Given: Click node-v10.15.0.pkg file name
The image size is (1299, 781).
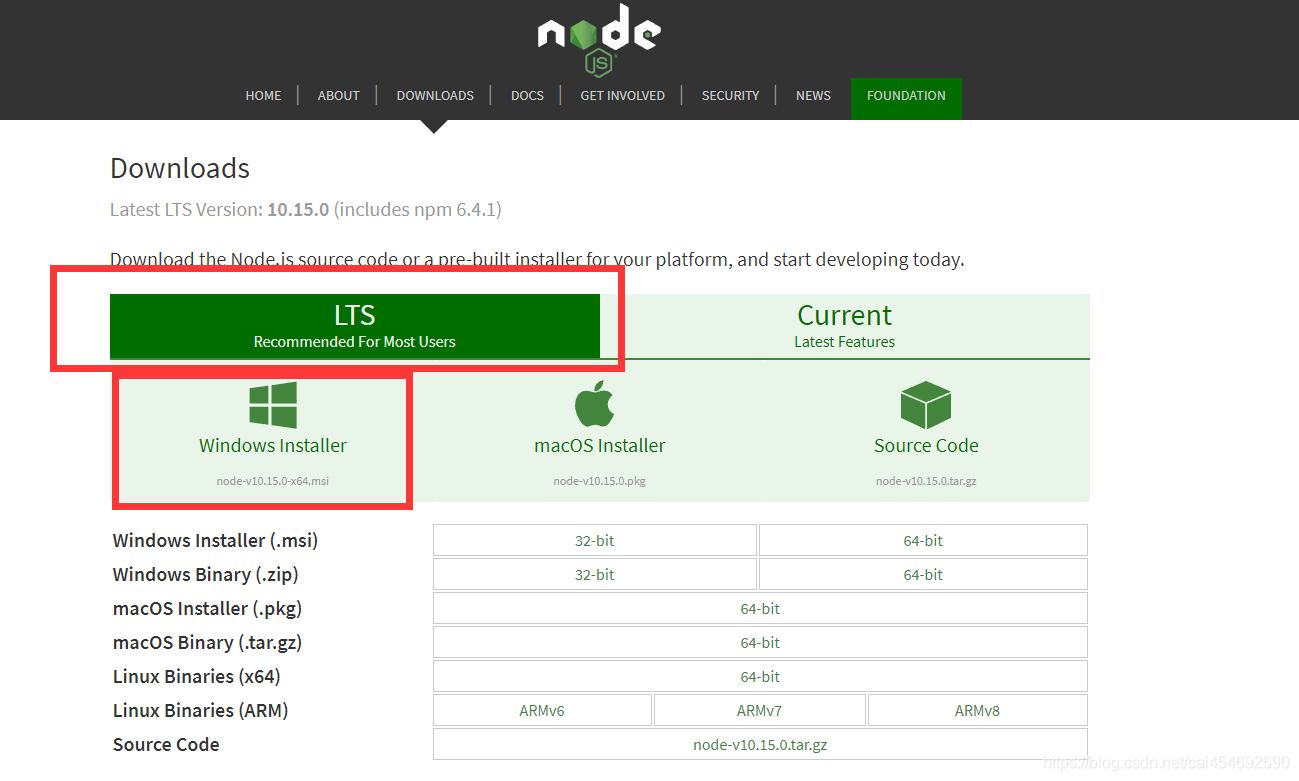Looking at the screenshot, I should tap(600, 481).
